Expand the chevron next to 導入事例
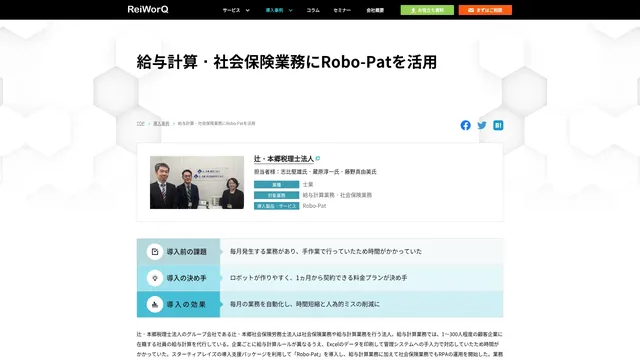 click(x=290, y=10)
